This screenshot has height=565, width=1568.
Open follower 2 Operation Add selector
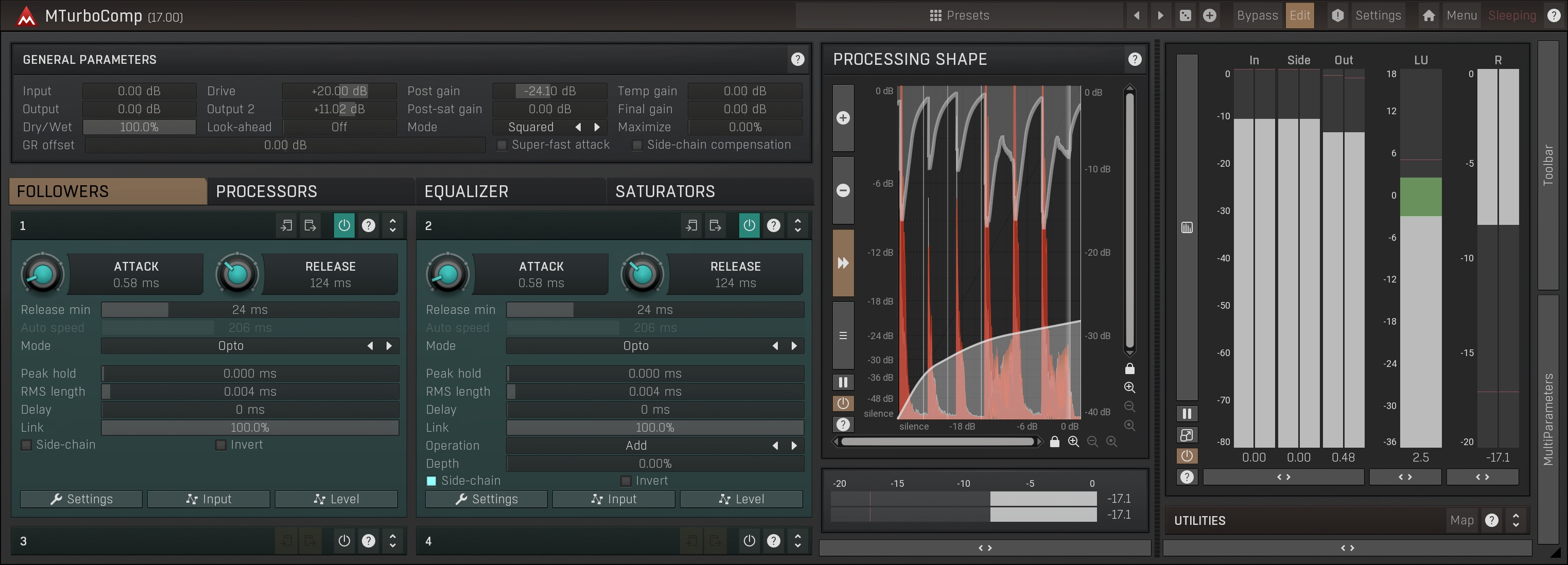tap(636, 446)
